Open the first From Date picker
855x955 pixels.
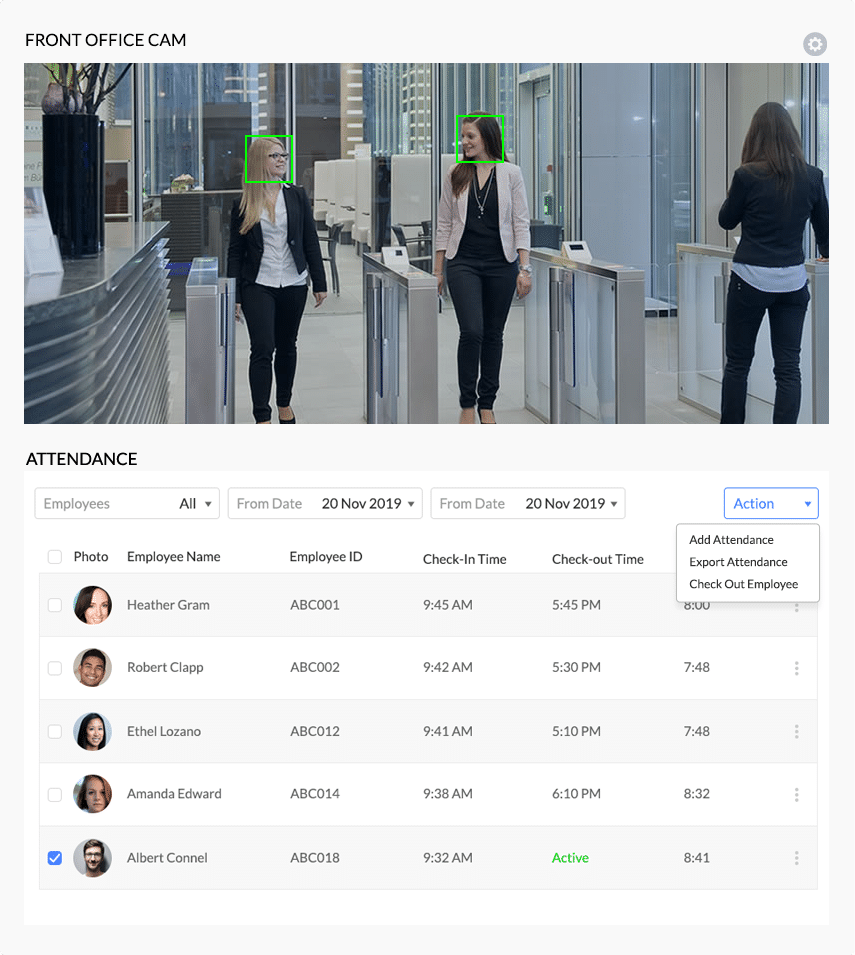point(325,504)
